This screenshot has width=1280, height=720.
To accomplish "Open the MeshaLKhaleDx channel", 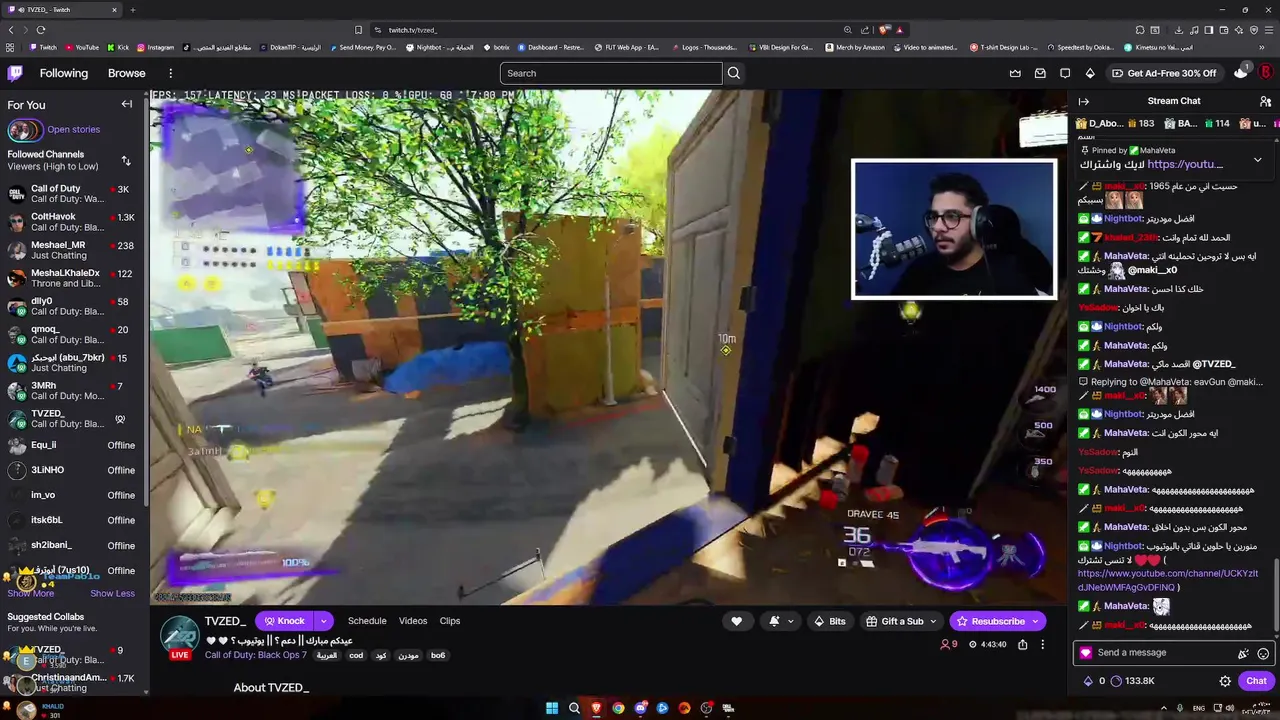I will (70, 278).
